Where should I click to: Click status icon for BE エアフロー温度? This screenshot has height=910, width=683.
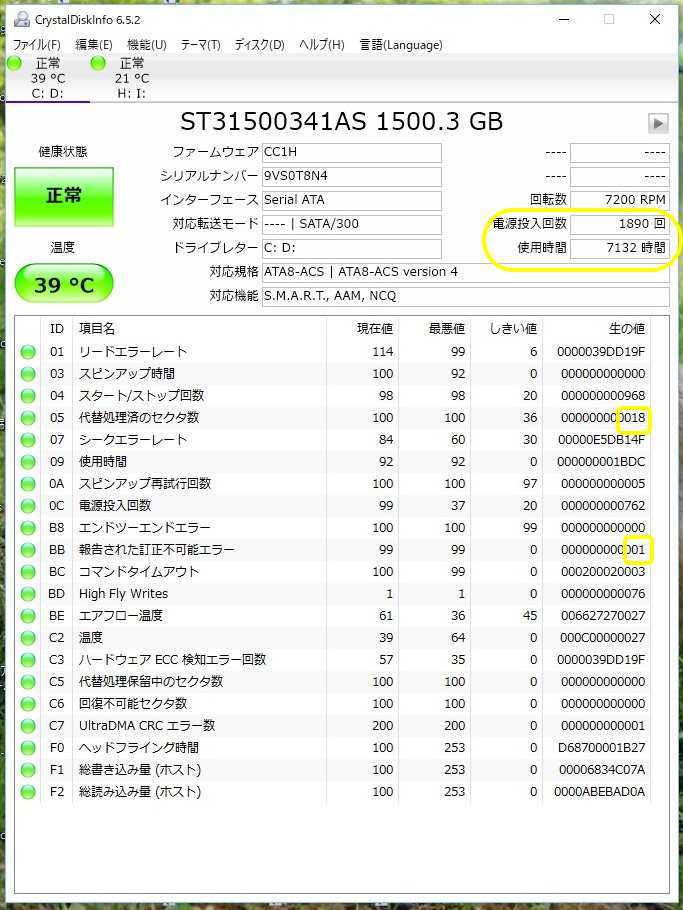tap(28, 616)
